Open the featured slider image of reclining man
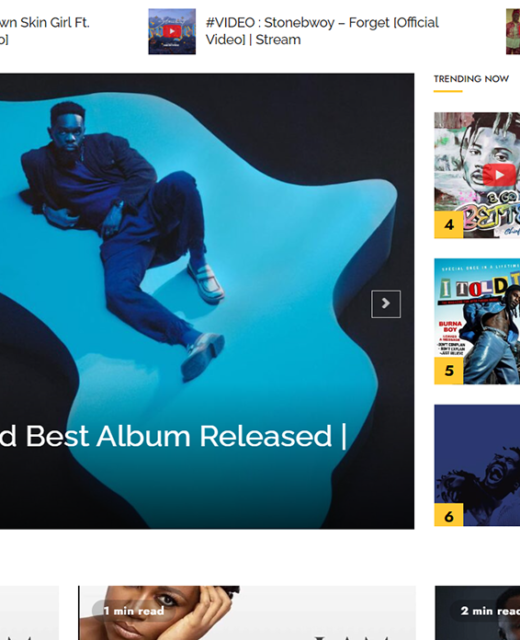This screenshot has width=520, height=640. pyautogui.click(x=207, y=301)
